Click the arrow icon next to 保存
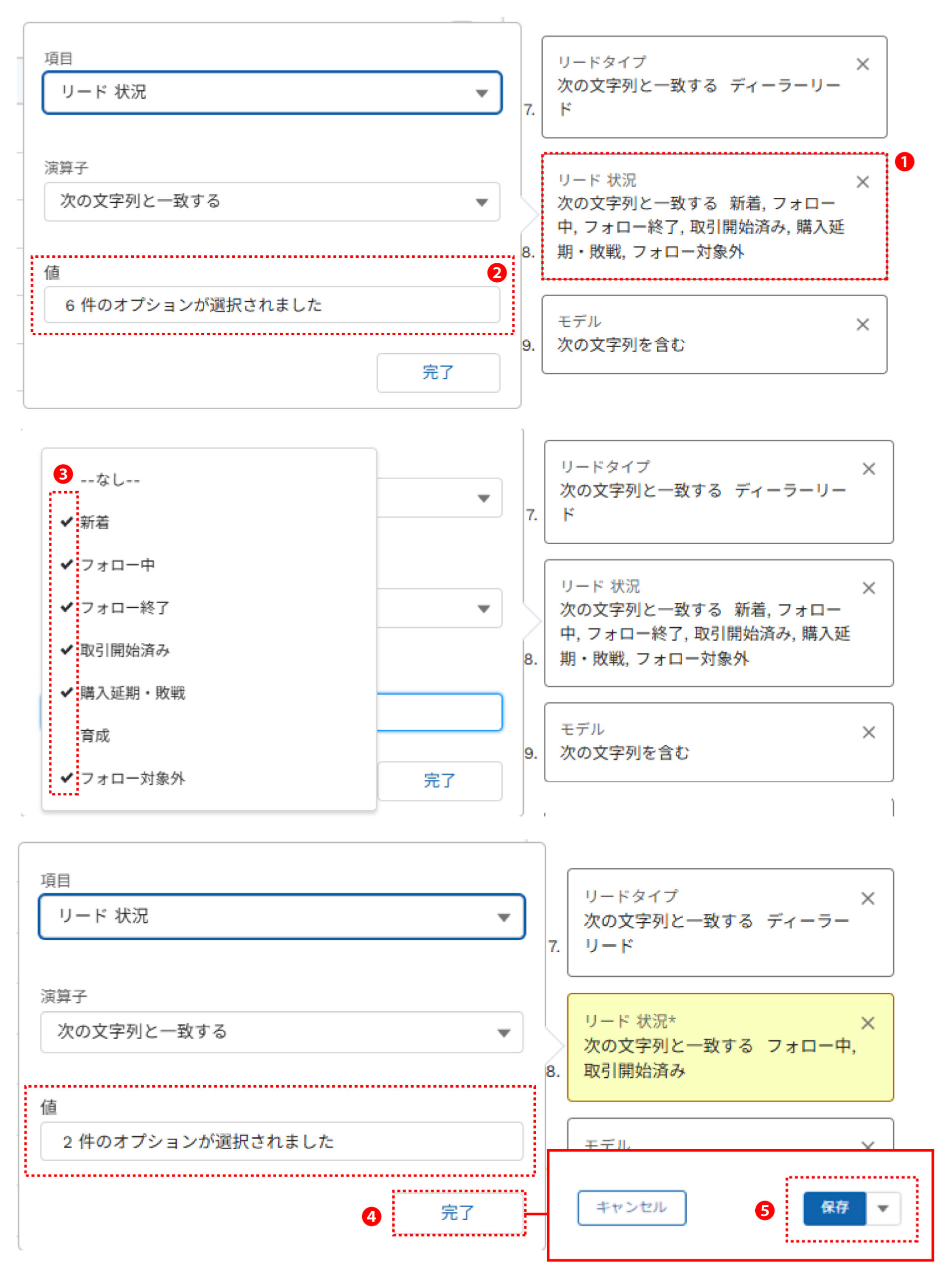 882,1208
